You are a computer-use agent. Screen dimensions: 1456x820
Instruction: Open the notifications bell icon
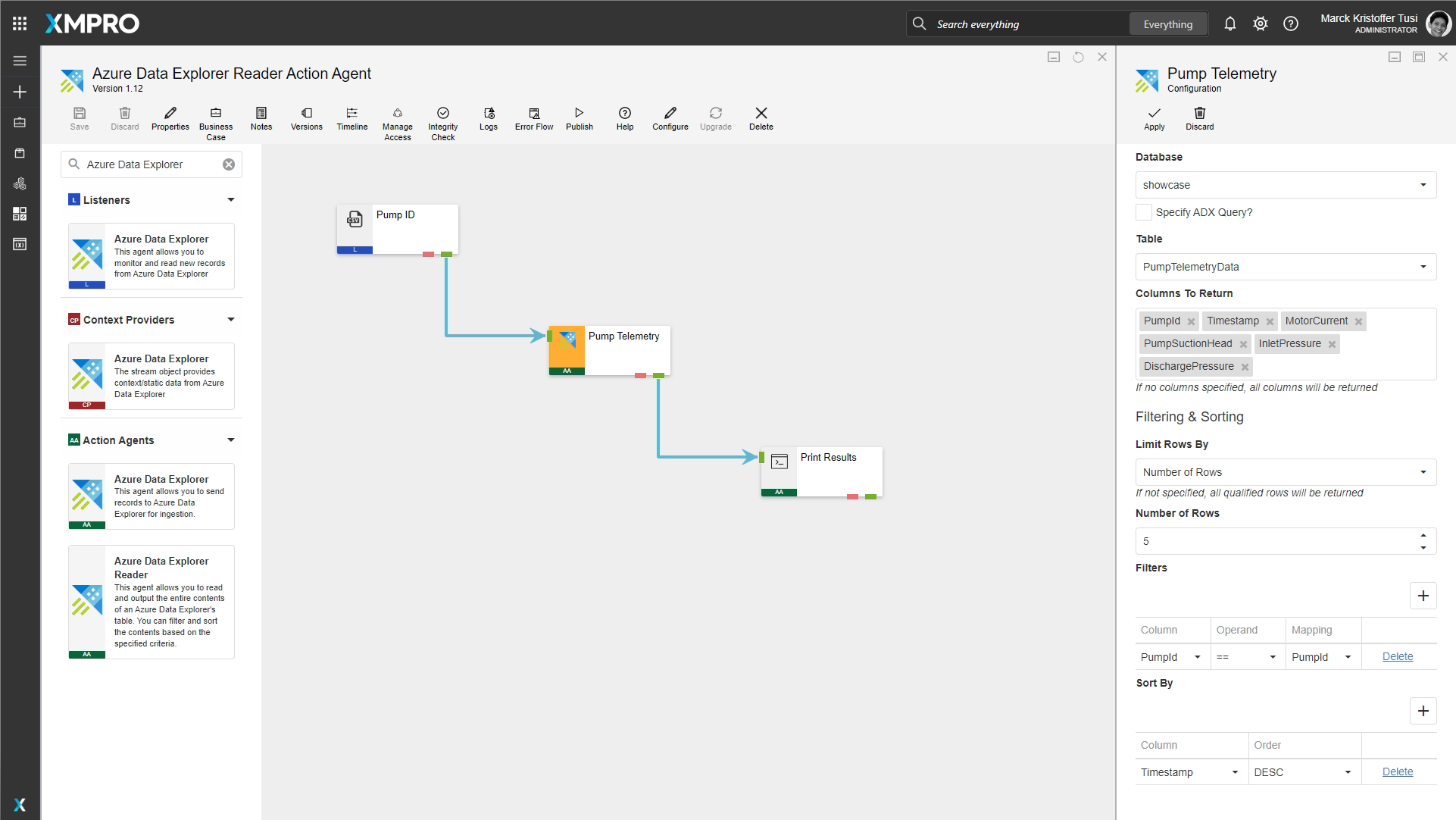pyautogui.click(x=1230, y=24)
